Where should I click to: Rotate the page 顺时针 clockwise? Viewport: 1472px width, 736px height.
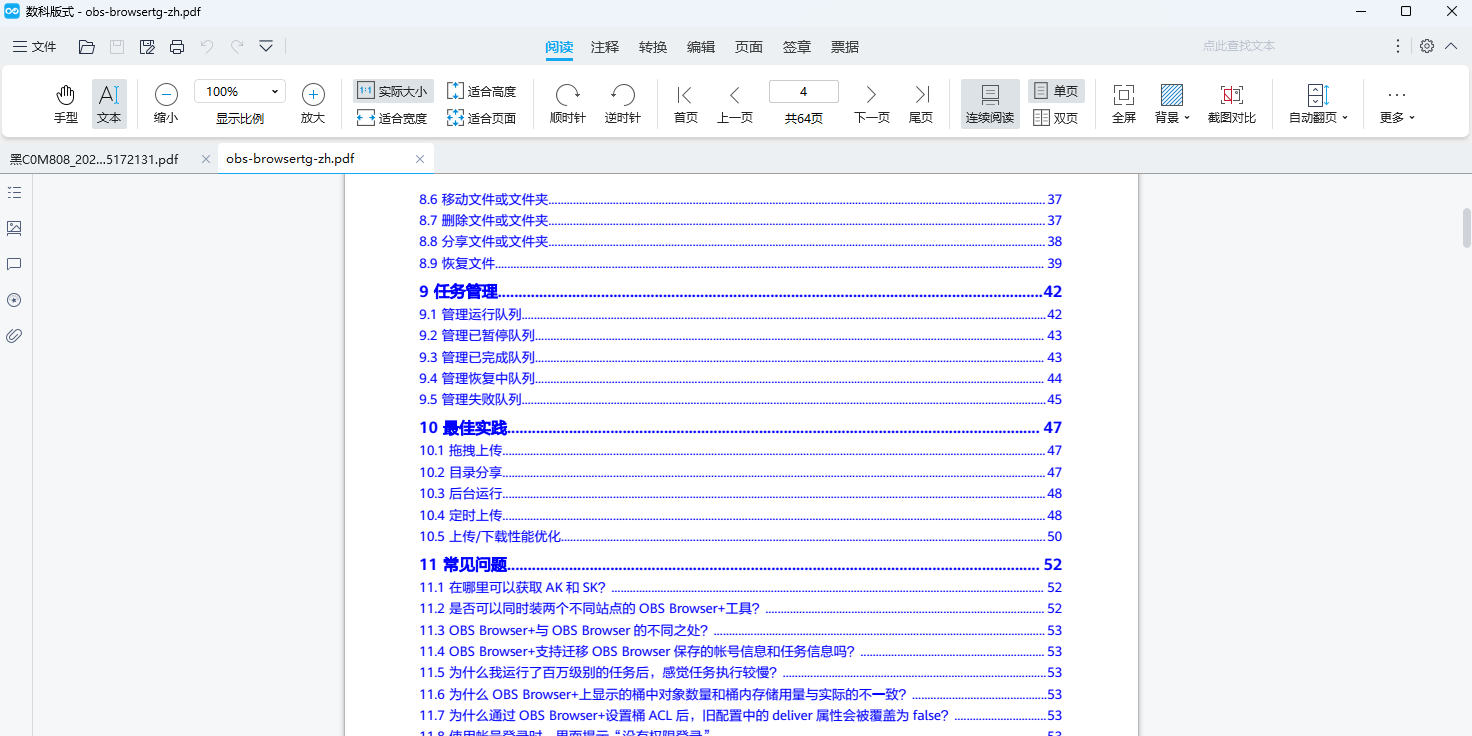pos(568,104)
